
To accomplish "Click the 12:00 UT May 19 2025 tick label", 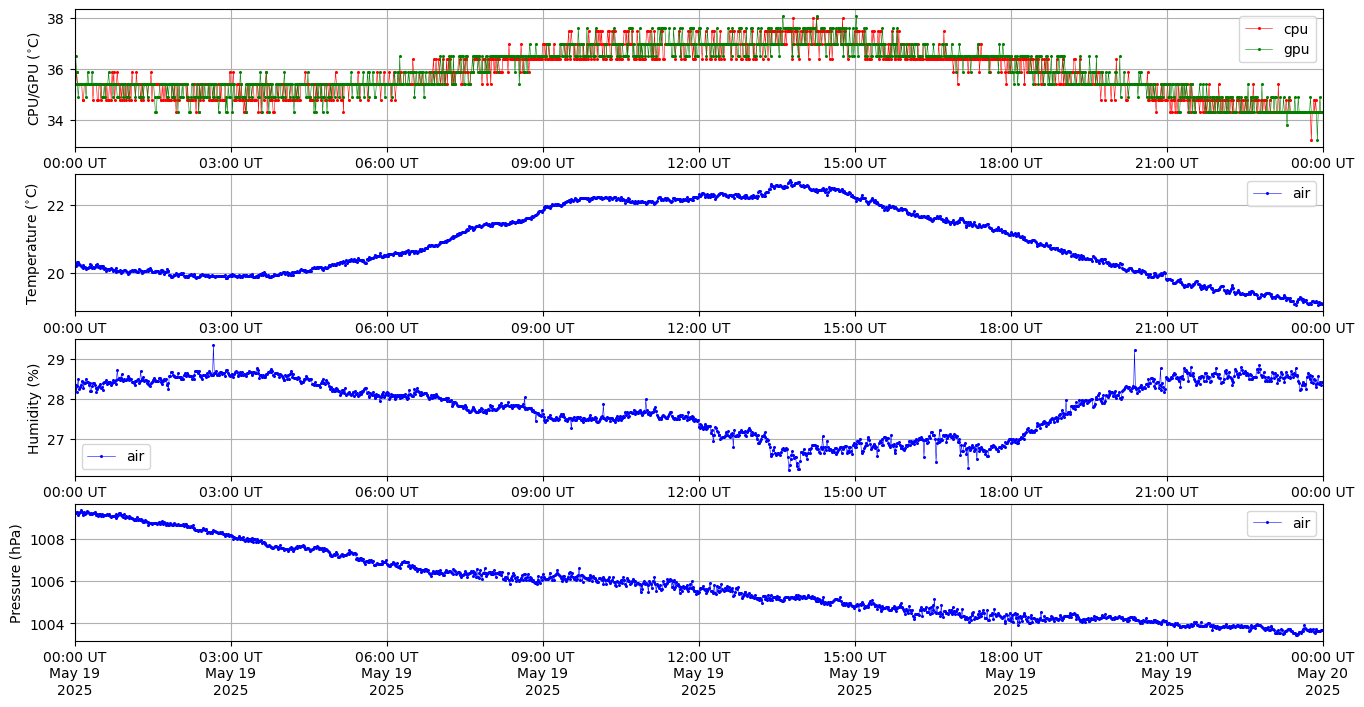I will (x=698, y=673).
